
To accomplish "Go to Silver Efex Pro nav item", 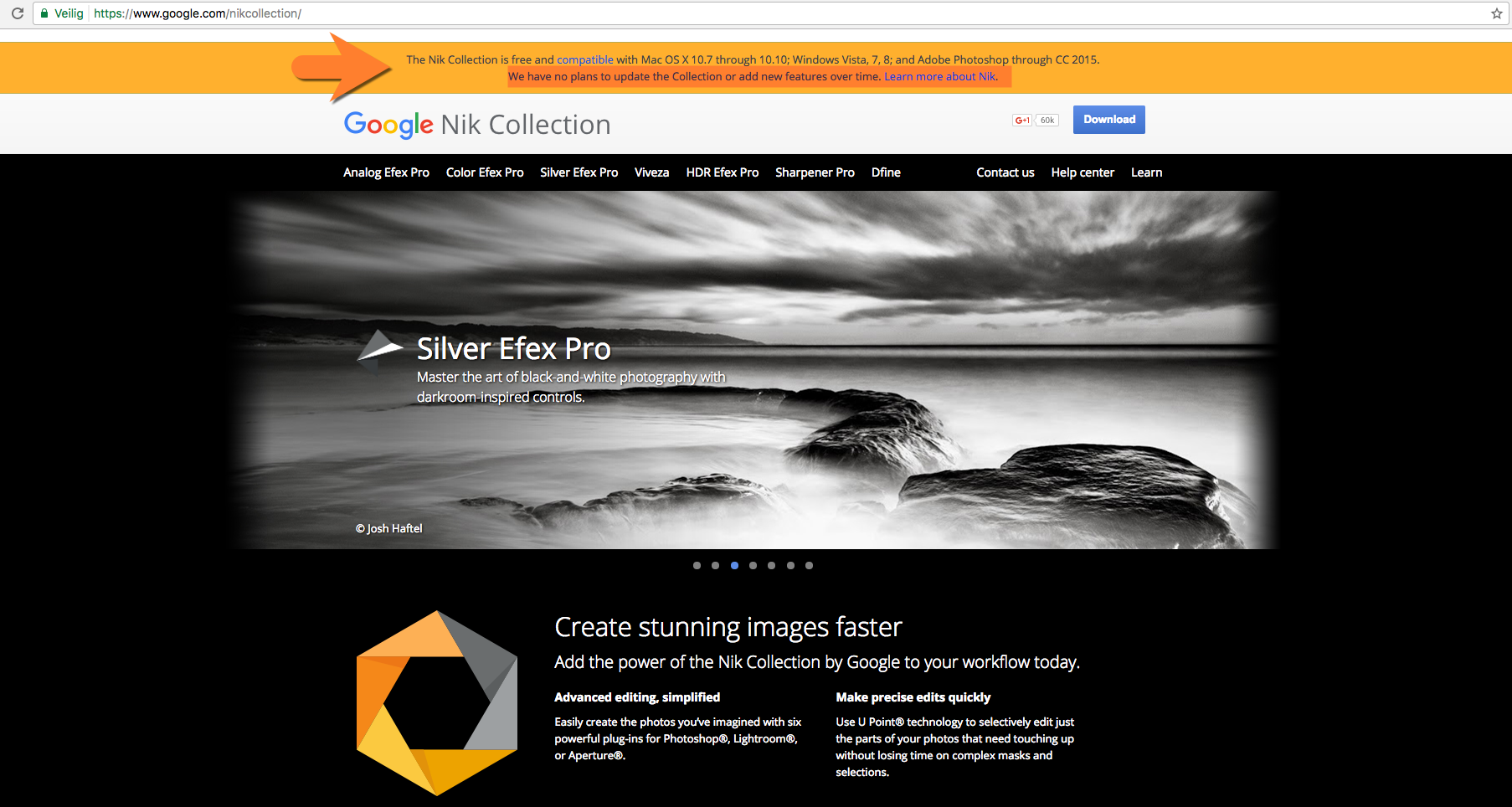I will [x=579, y=172].
